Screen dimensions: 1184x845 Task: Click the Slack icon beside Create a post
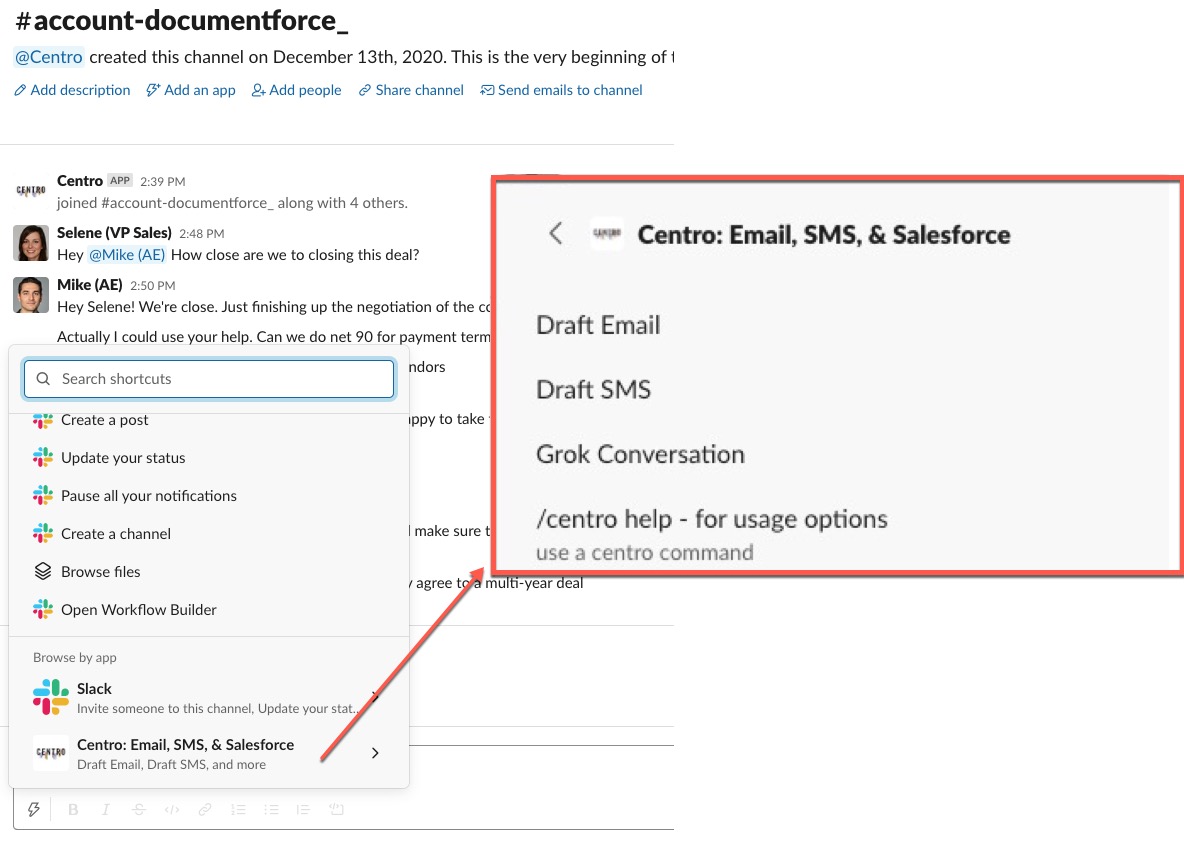click(43, 421)
